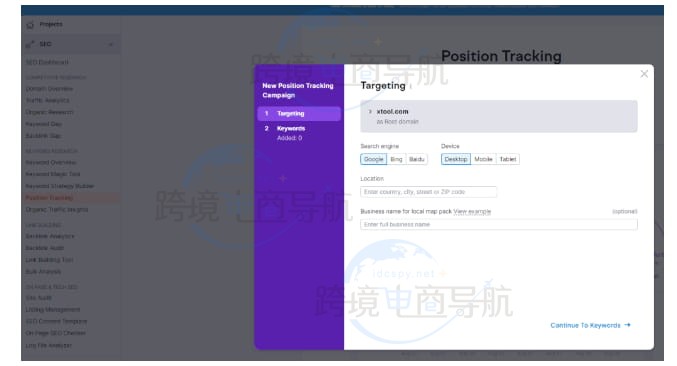Open Domain Overview in sidebar
The width and height of the screenshot is (677, 366).
pos(49,88)
